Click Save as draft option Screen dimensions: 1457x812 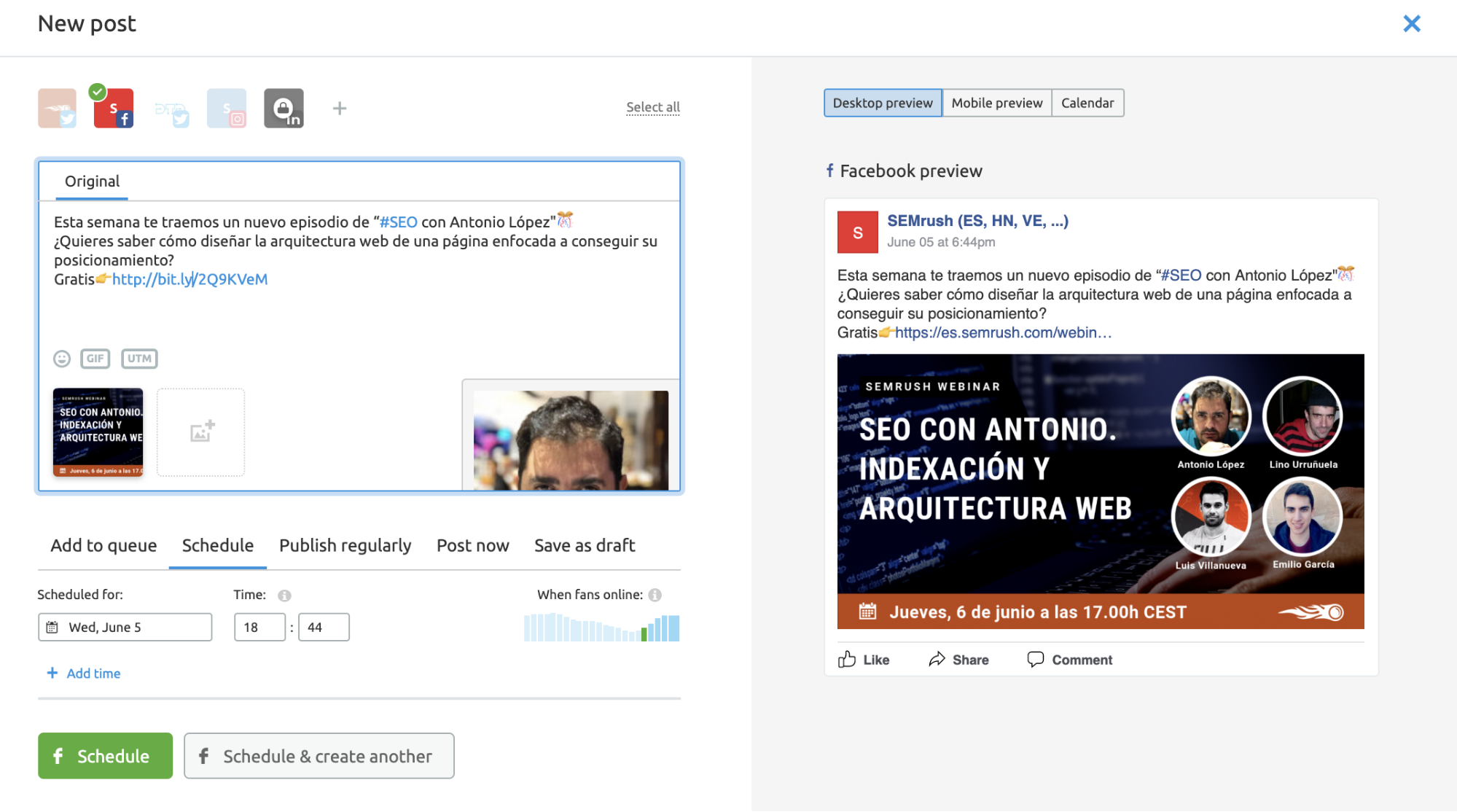584,544
